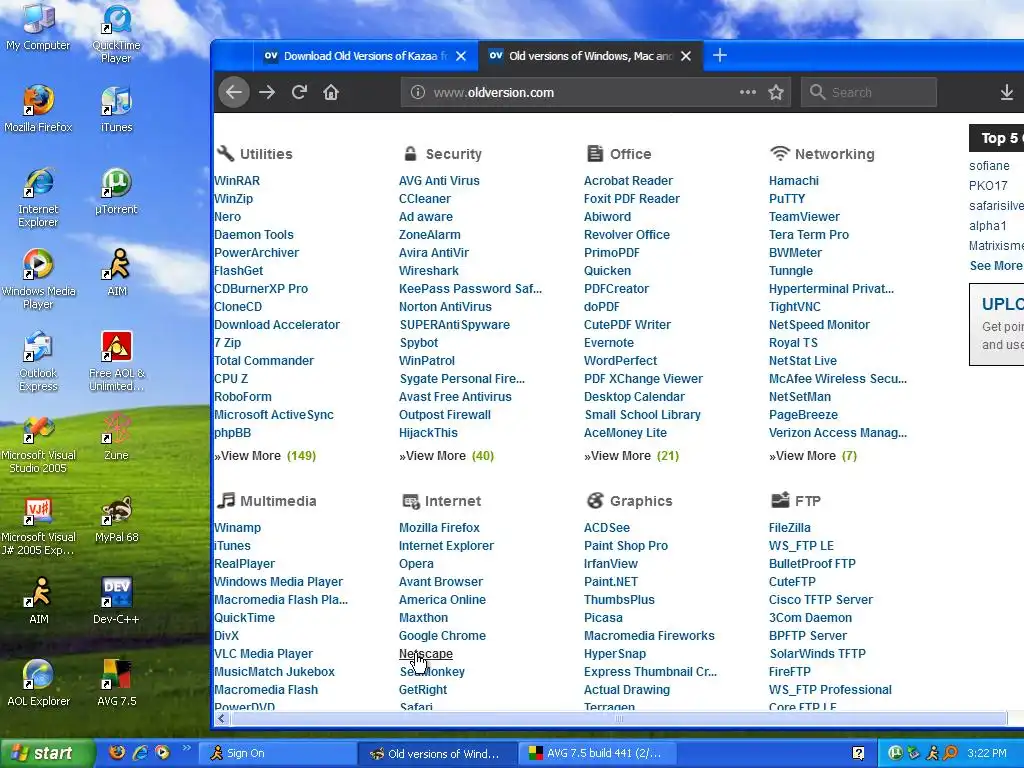
Task: Open Microsoft Visual Studio 2005 desktop icon
Action: [38, 443]
